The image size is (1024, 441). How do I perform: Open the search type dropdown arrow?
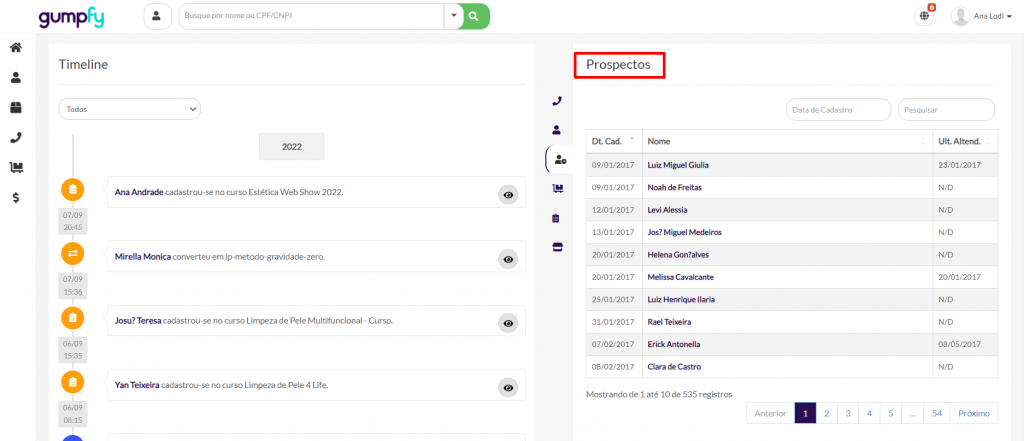453,16
